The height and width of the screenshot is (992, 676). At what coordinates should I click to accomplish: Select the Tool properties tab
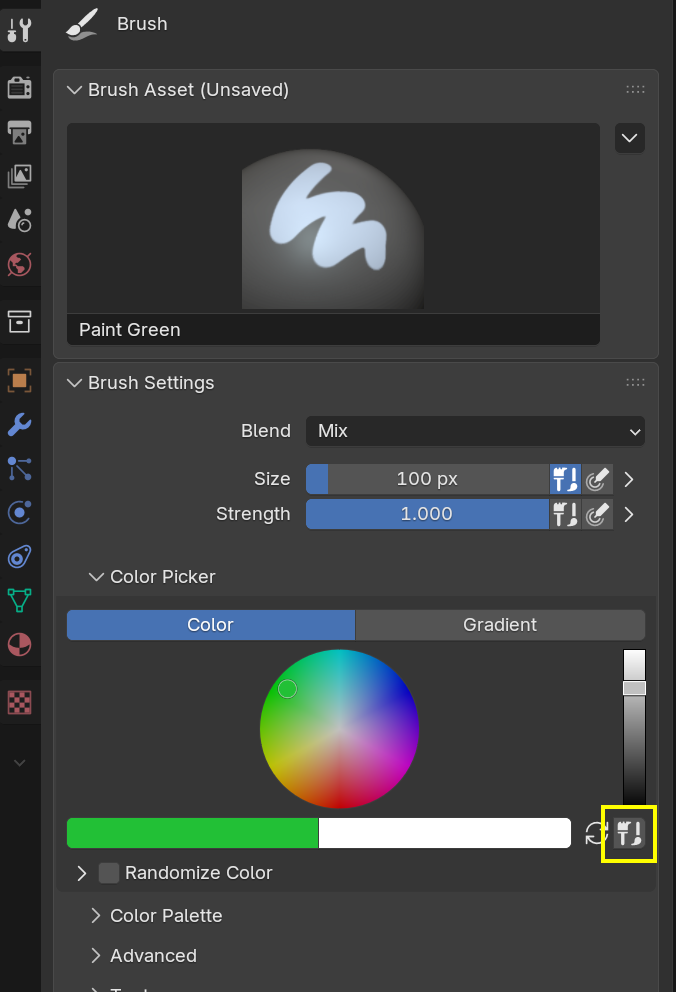point(20,30)
